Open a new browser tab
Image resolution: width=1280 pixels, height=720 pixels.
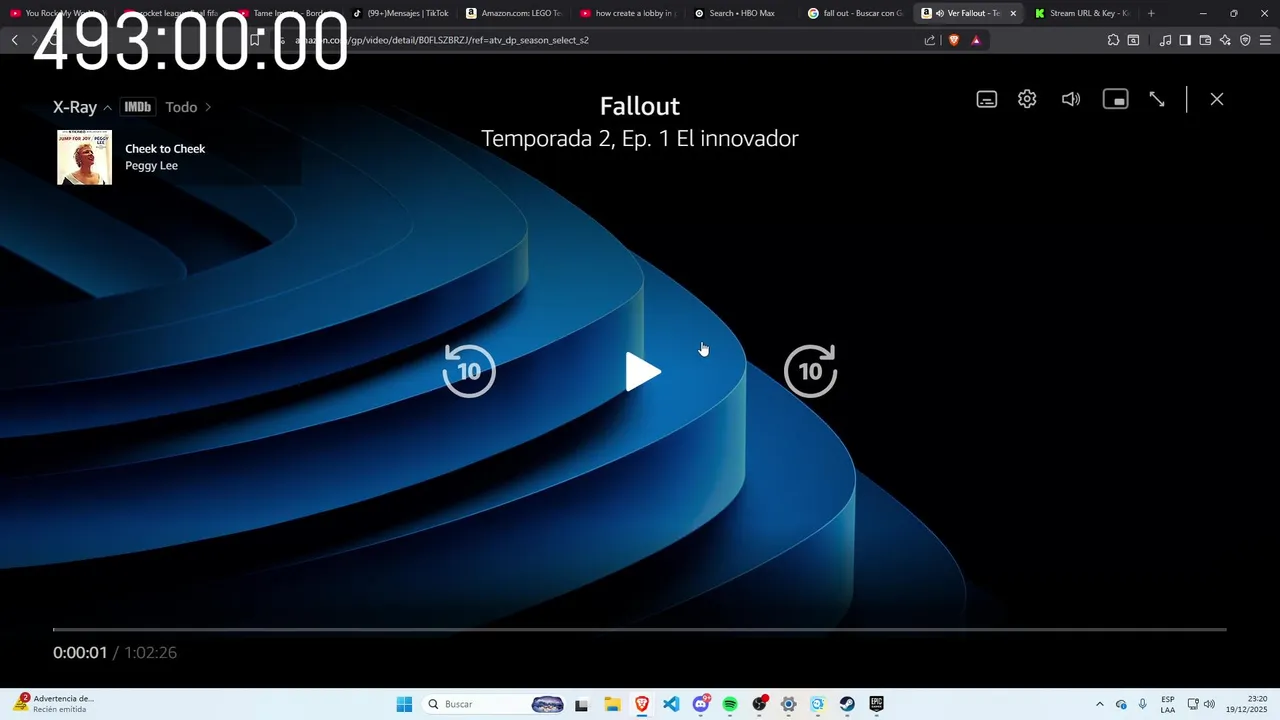click(1151, 13)
